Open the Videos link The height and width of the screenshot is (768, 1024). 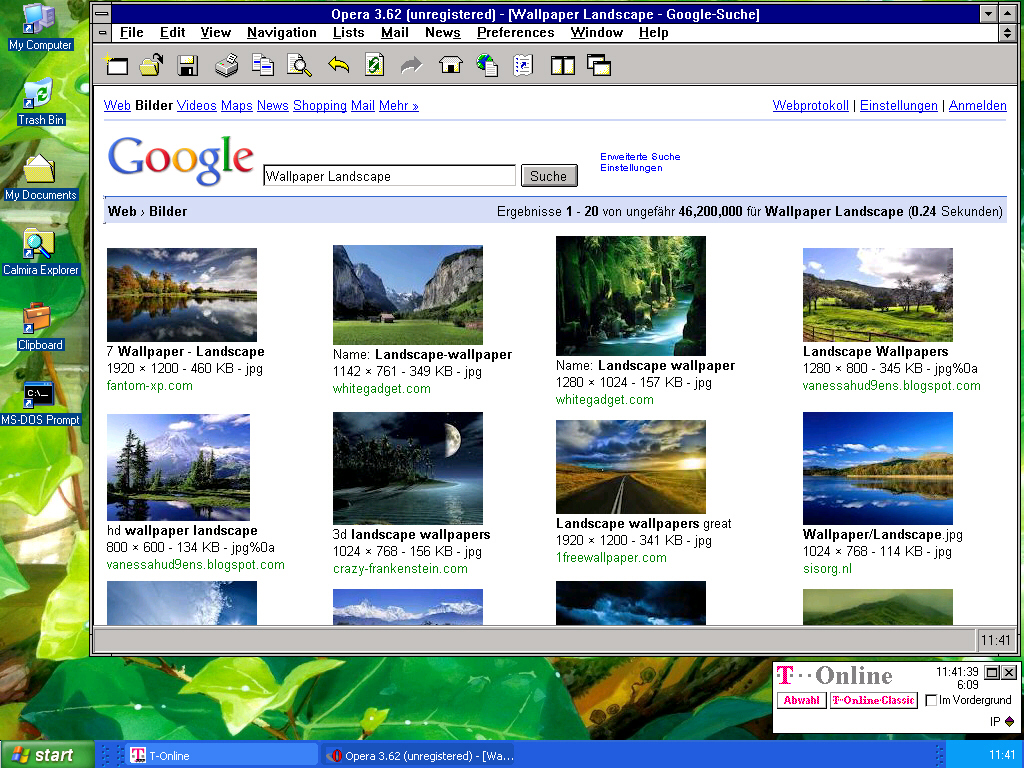coord(197,105)
